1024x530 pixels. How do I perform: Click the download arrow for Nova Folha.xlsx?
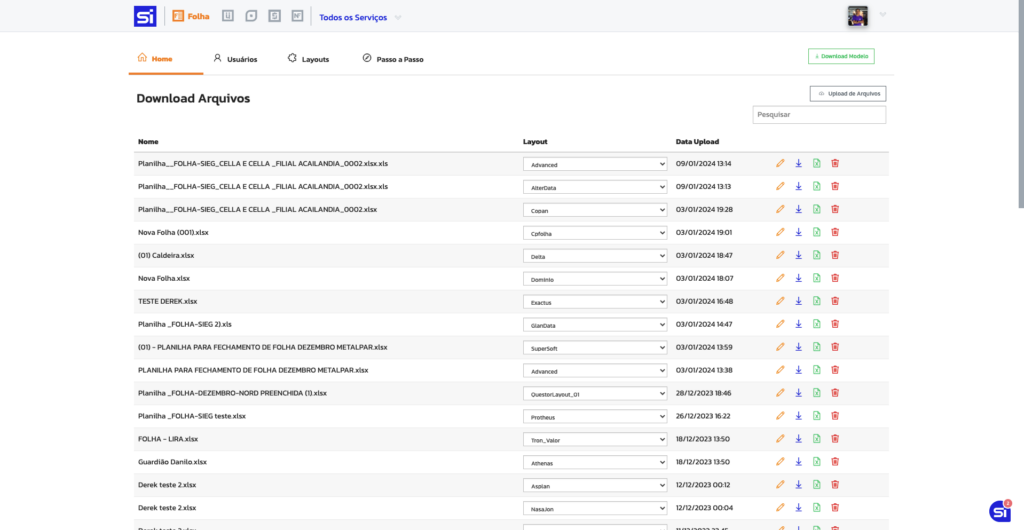point(798,278)
